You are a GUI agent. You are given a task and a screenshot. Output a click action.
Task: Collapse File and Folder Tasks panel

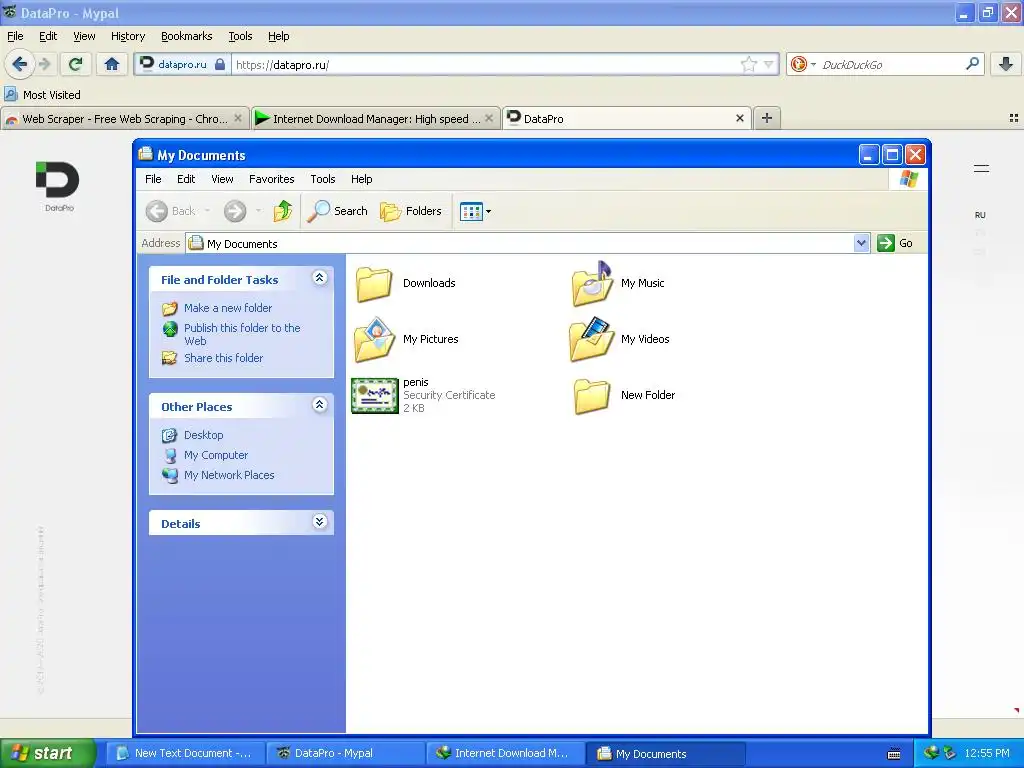point(319,278)
